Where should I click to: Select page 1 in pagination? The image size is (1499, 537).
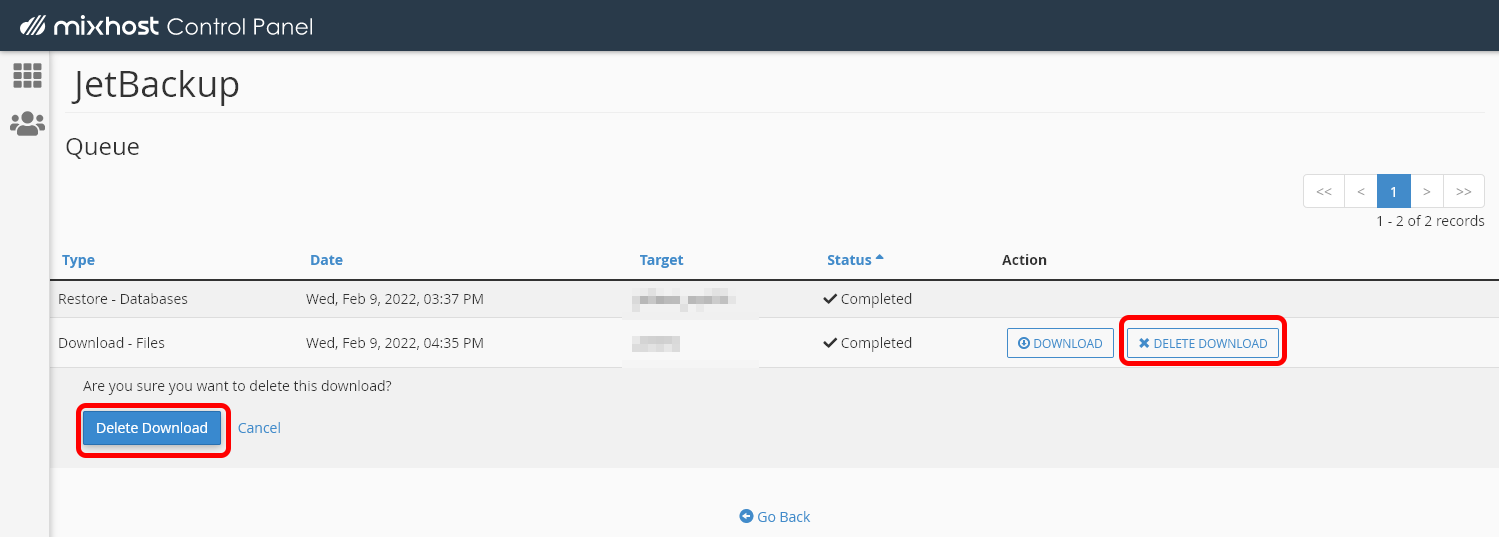1393,191
